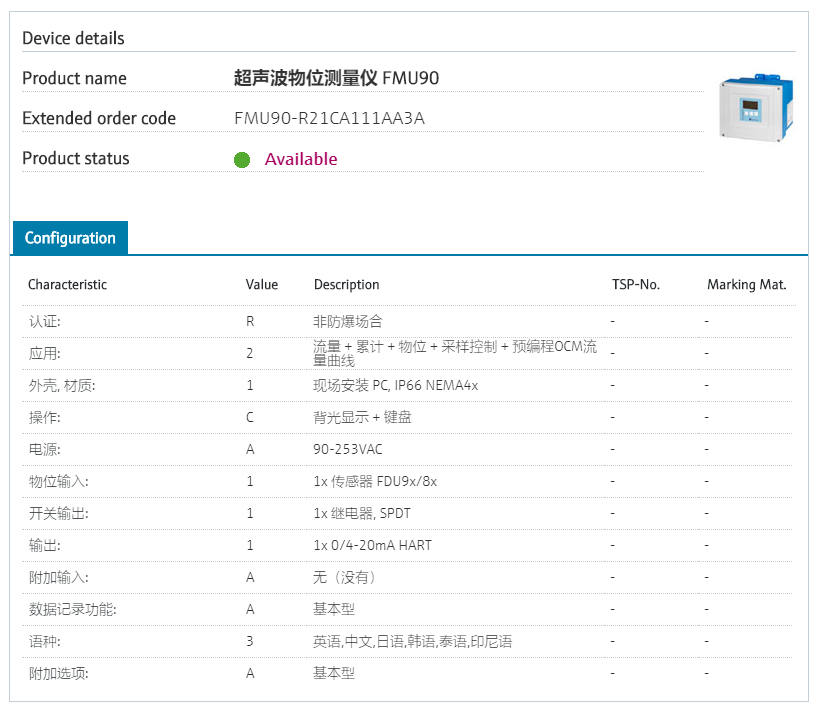Click the 操作: characteristic row label
815x707 pixels.
pos(45,417)
